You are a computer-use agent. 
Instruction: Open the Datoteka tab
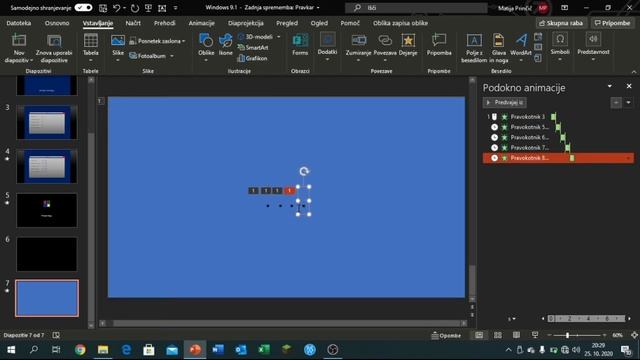[19, 23]
